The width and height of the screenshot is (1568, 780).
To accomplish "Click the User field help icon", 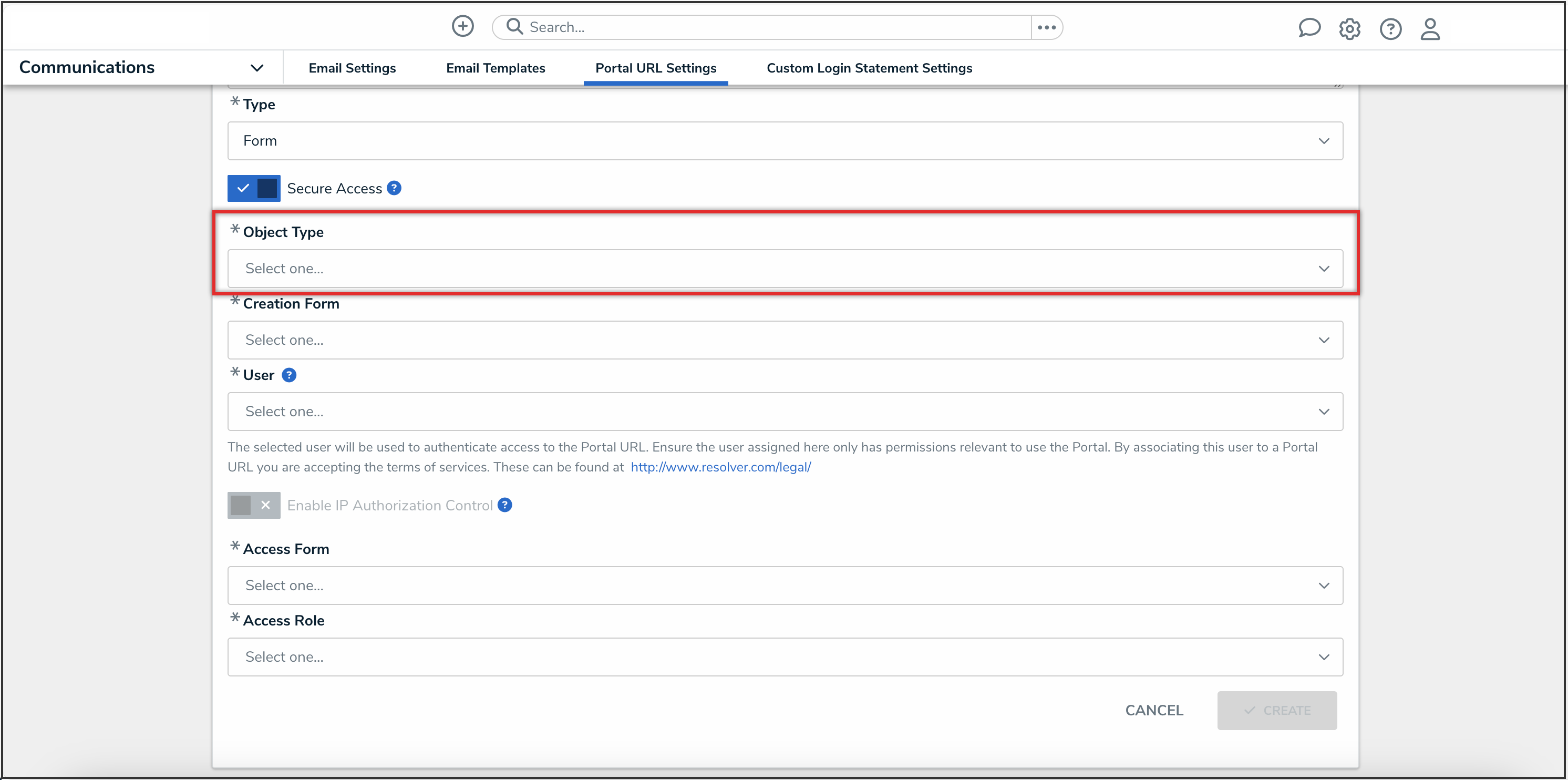I will point(289,375).
